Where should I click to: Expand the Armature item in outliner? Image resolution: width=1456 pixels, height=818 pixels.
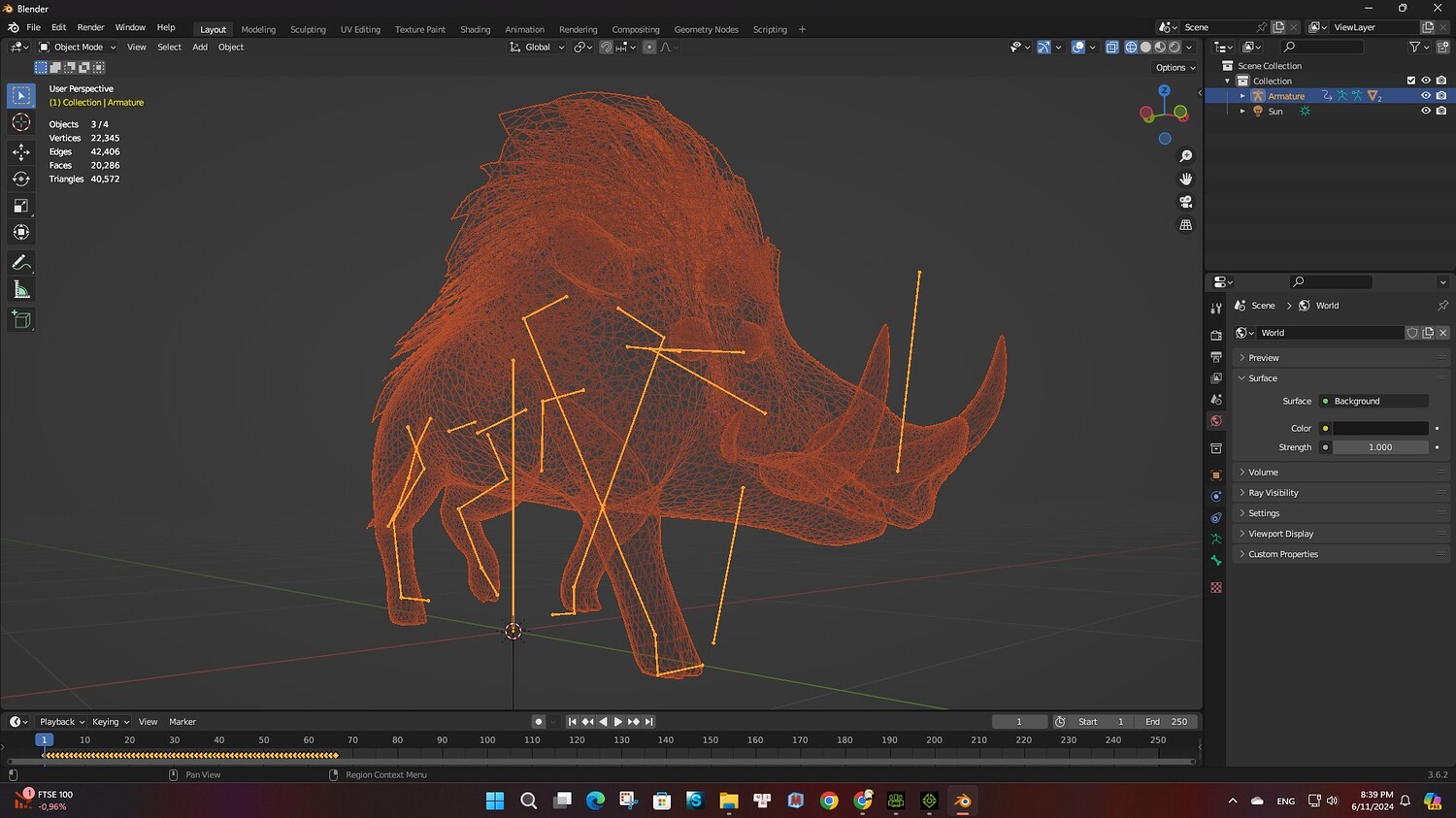point(1242,96)
